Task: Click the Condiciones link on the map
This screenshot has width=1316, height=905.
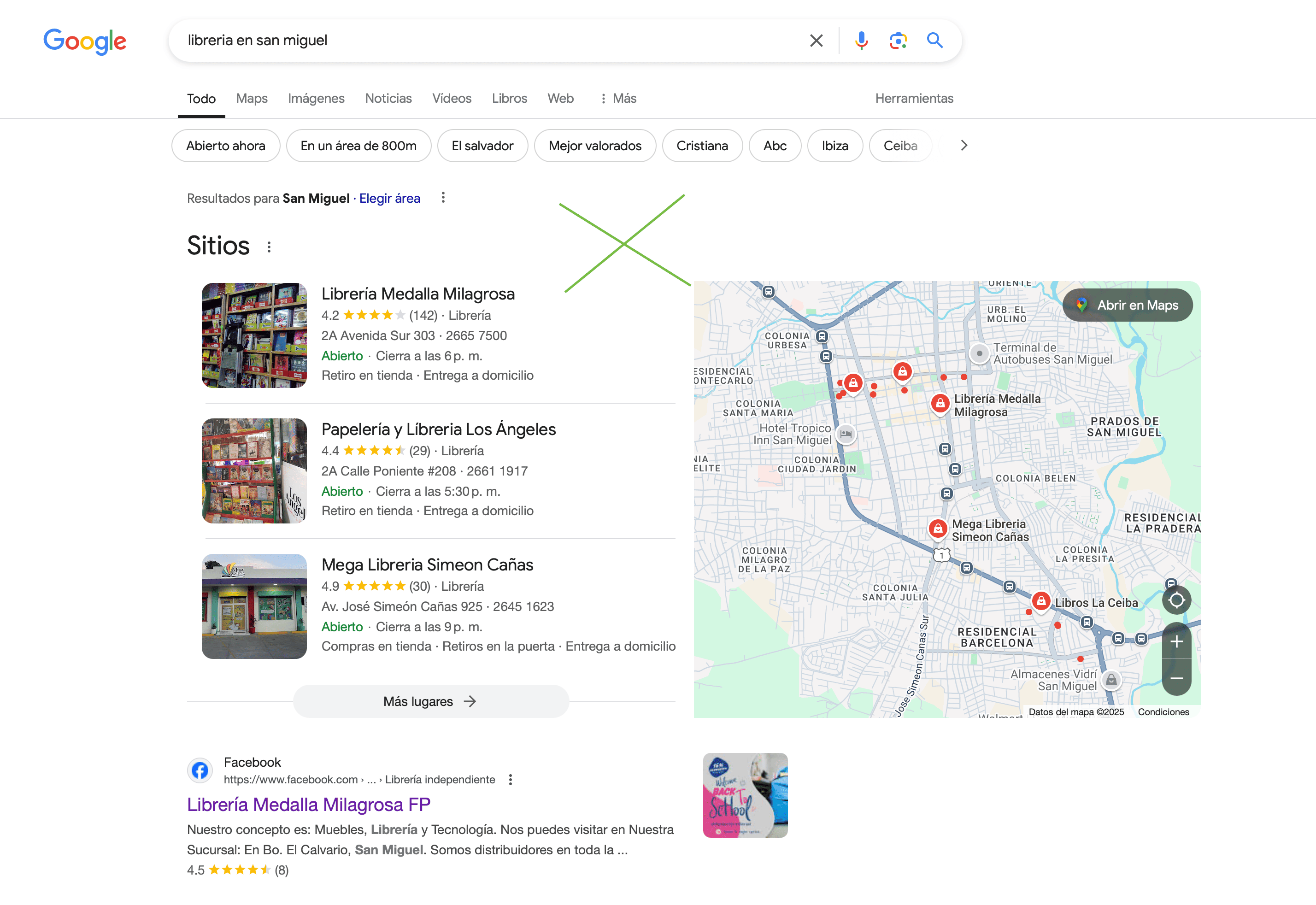Action: pyautogui.click(x=1163, y=711)
